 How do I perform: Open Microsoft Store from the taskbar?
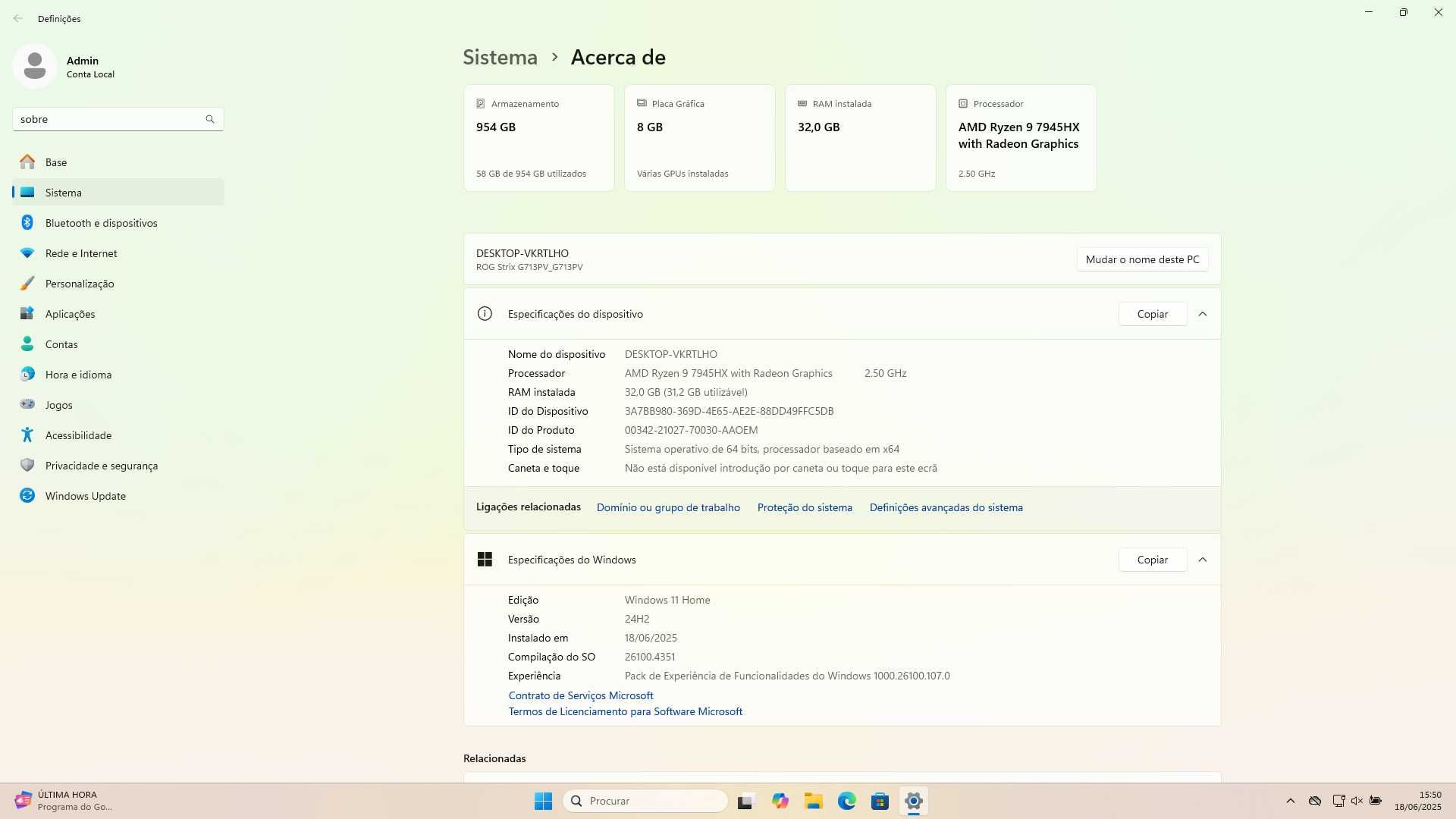coord(880,801)
